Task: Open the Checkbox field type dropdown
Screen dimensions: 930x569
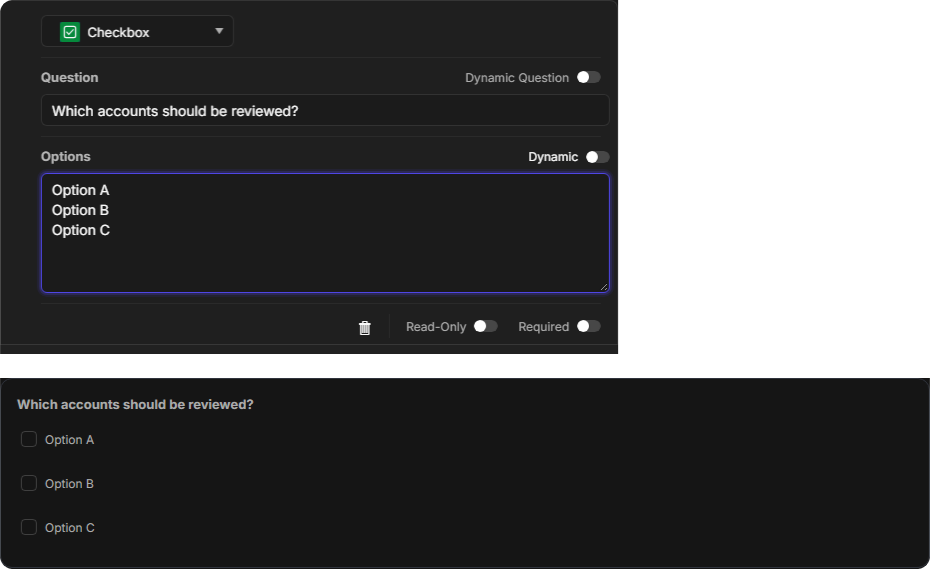Action: tap(137, 31)
